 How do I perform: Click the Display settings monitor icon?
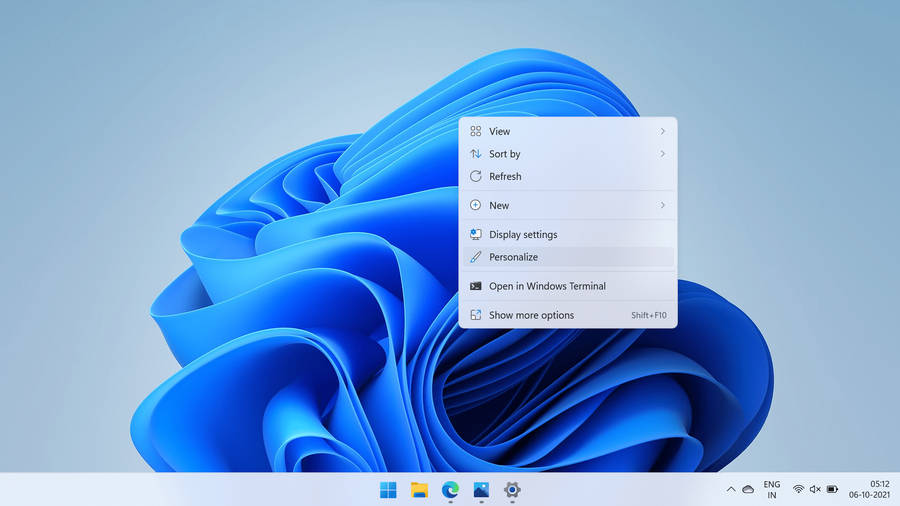(476, 234)
